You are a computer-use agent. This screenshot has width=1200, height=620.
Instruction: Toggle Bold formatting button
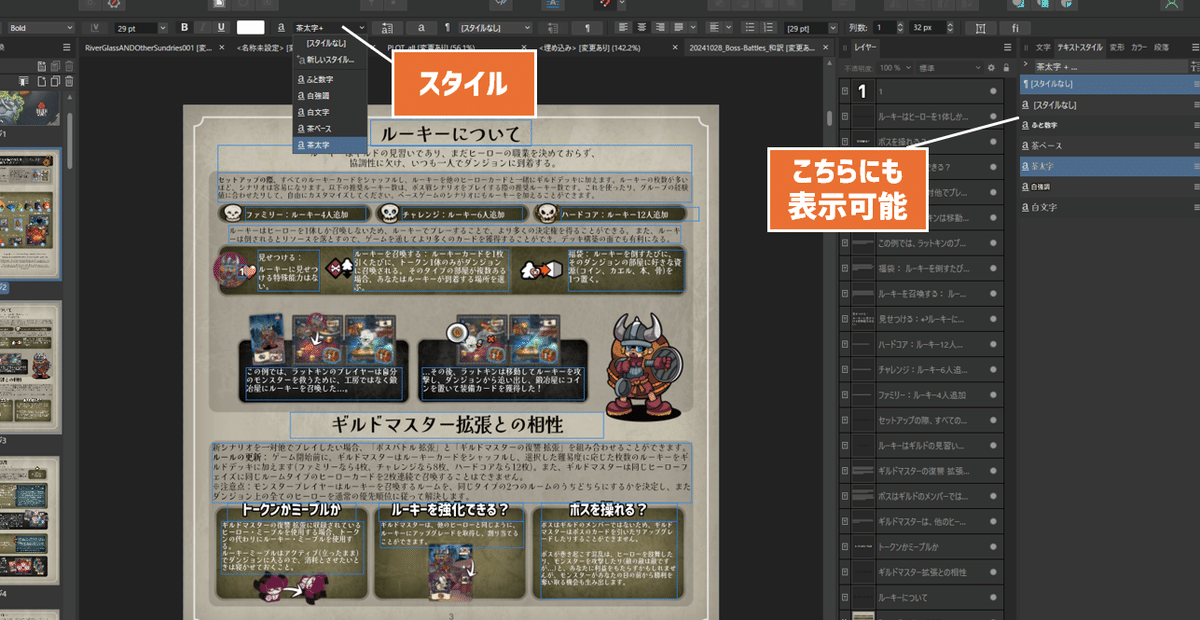click(184, 28)
